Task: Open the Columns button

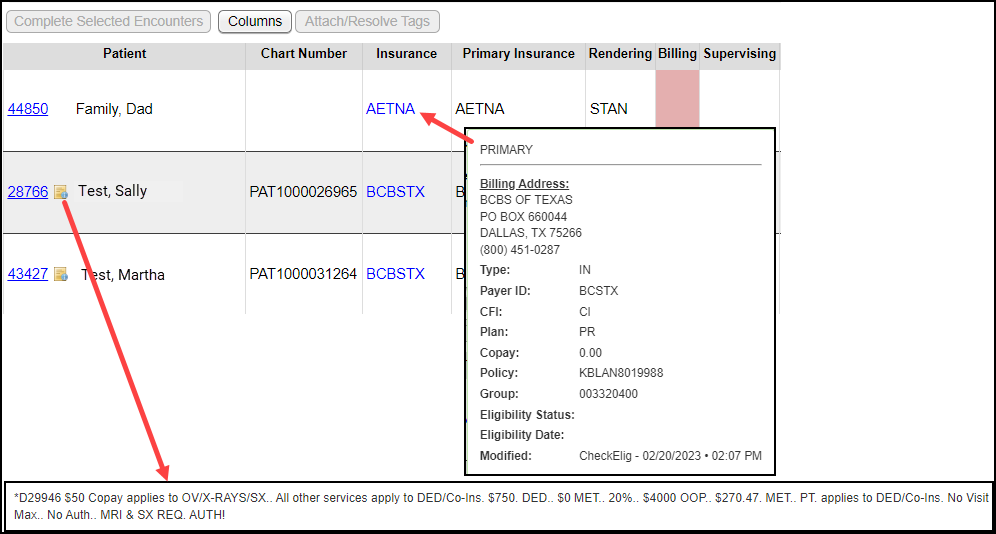Action: (255, 21)
